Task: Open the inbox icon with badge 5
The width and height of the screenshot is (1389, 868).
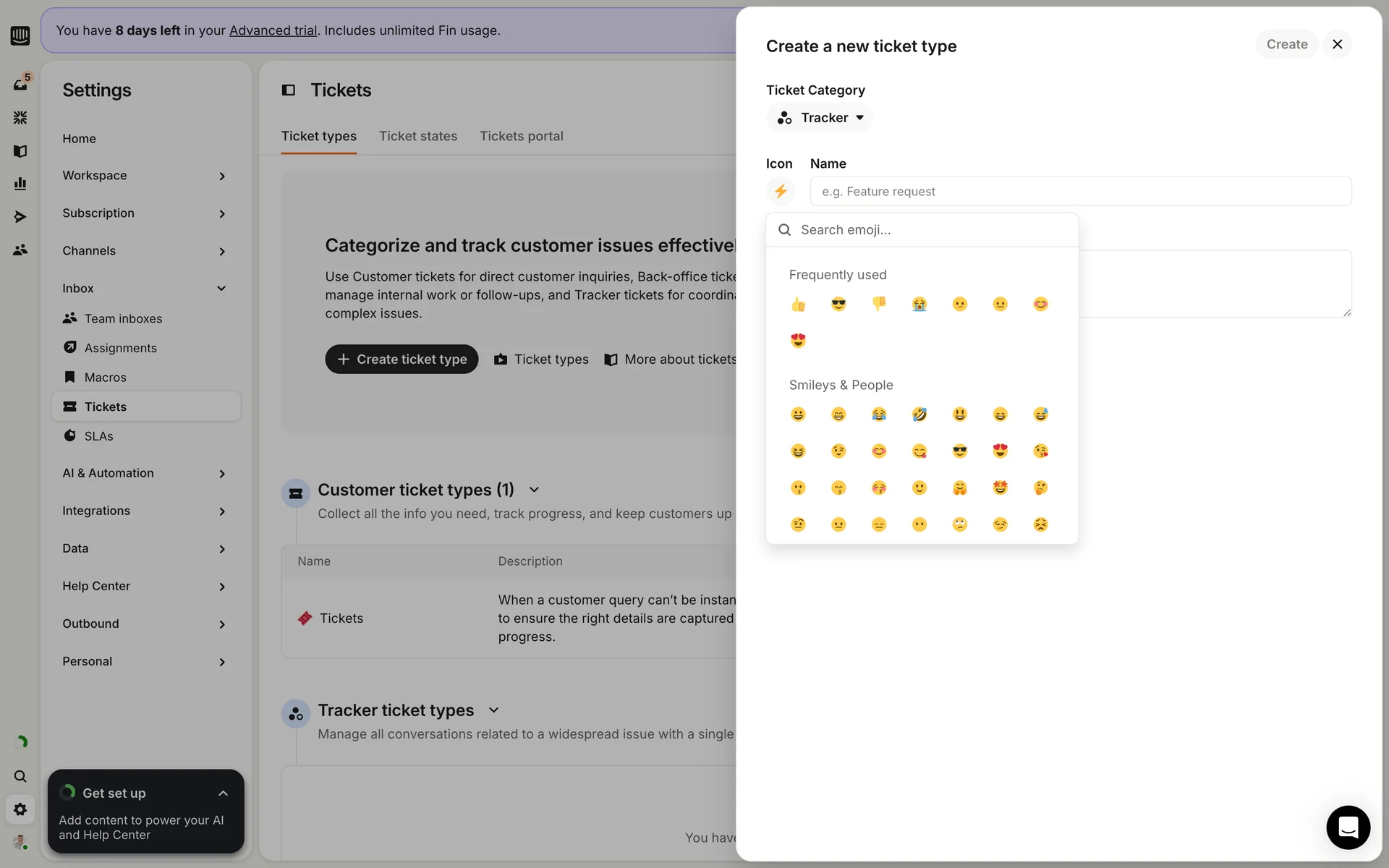Action: click(20, 84)
